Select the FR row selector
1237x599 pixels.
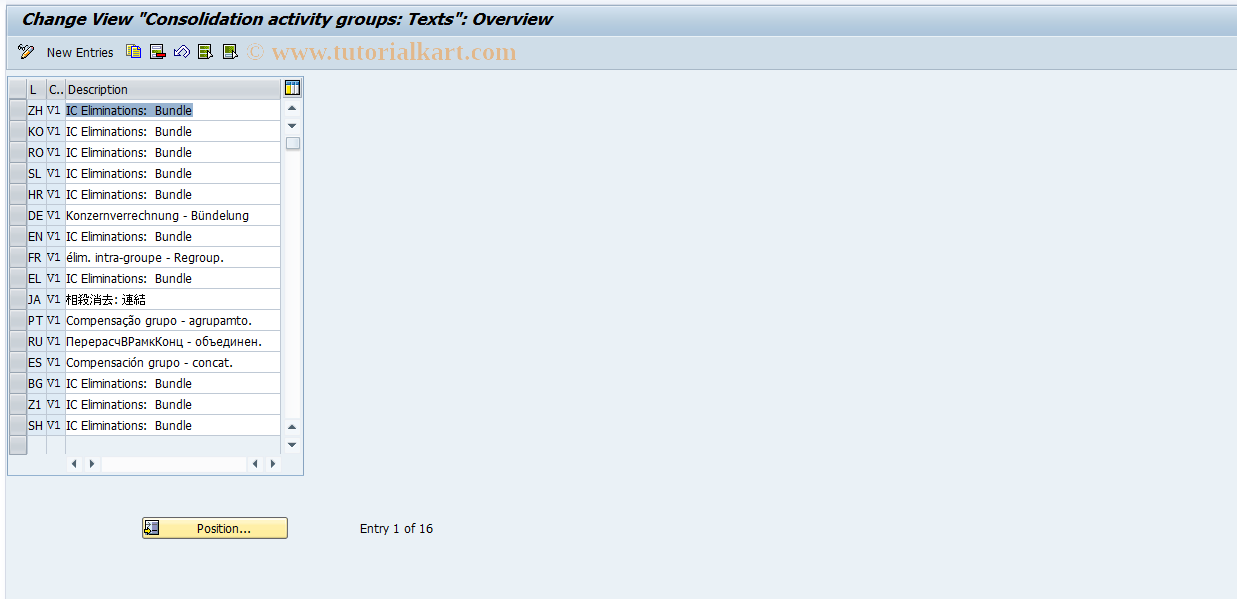coord(18,257)
